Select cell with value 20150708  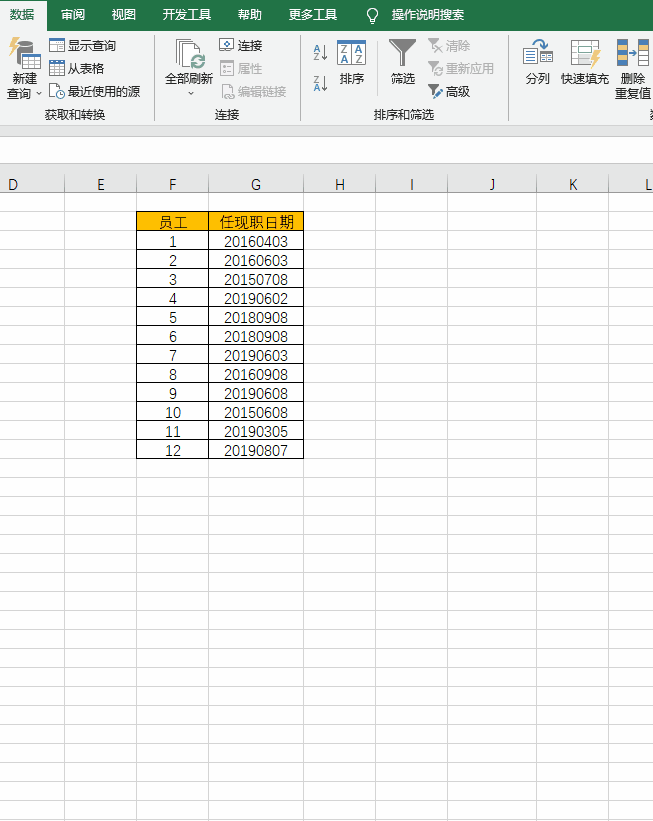click(x=256, y=279)
